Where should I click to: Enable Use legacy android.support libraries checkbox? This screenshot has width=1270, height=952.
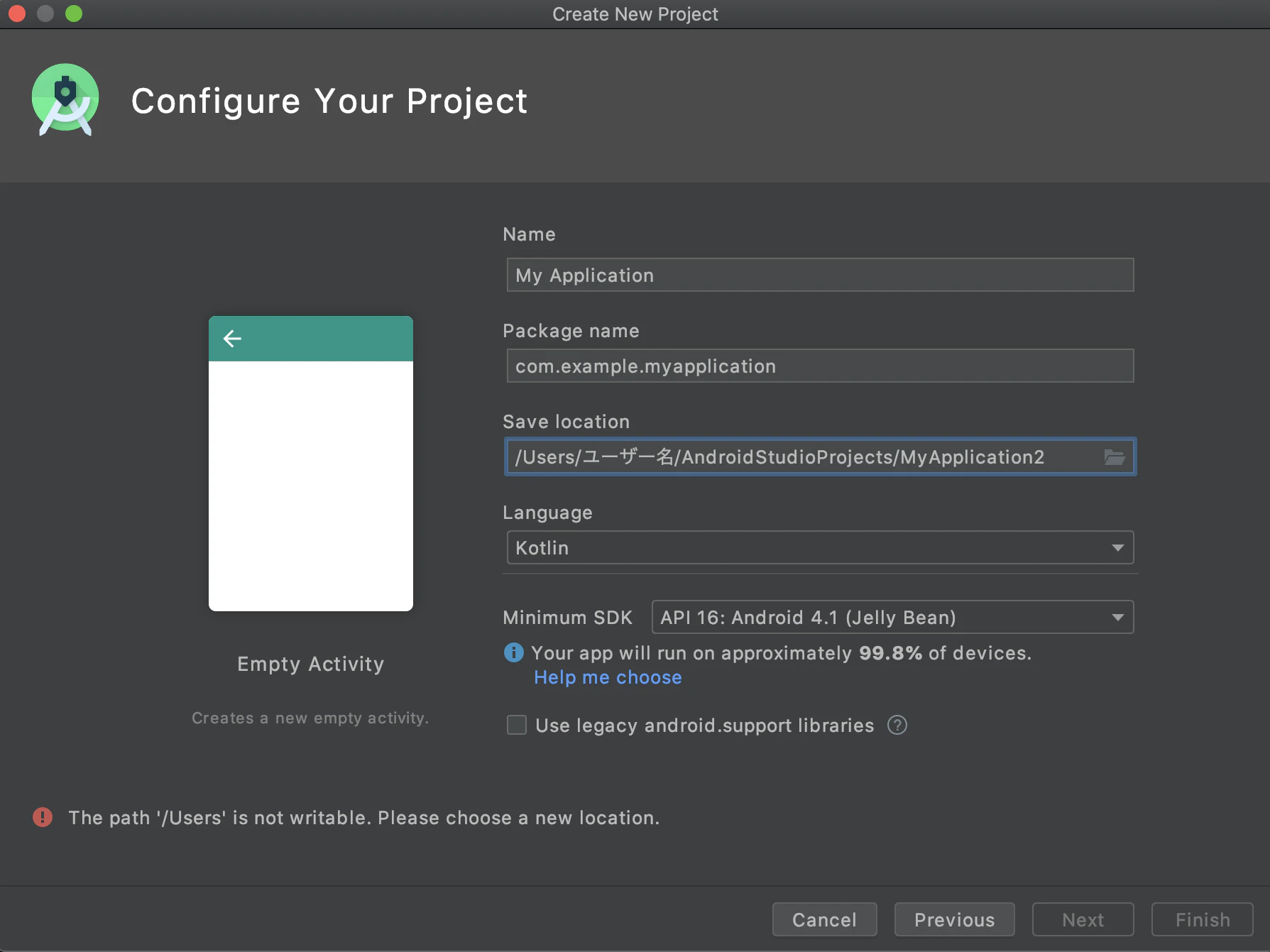coord(517,725)
